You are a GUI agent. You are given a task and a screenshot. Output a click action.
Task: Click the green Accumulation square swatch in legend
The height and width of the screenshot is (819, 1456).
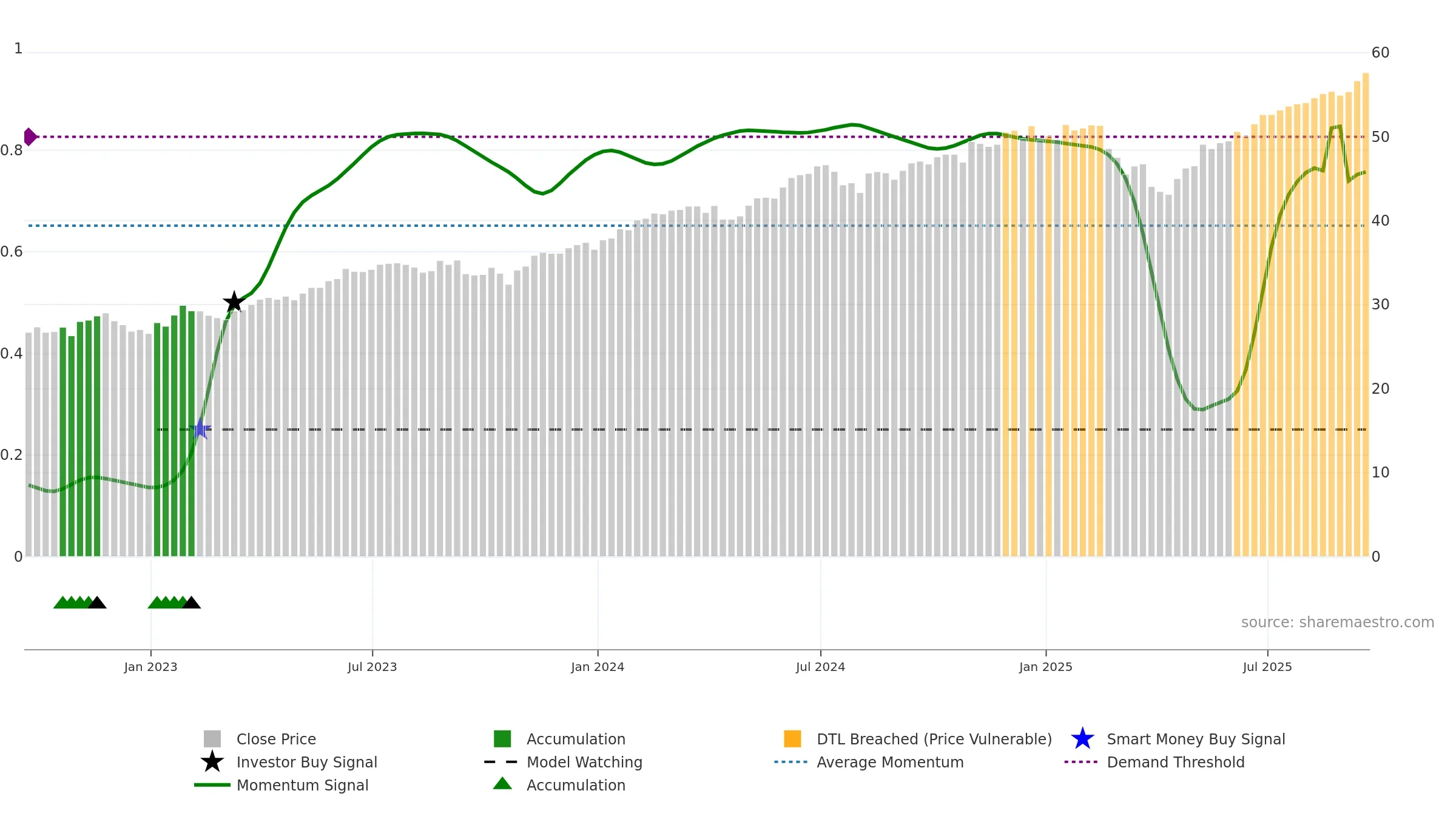click(502, 739)
